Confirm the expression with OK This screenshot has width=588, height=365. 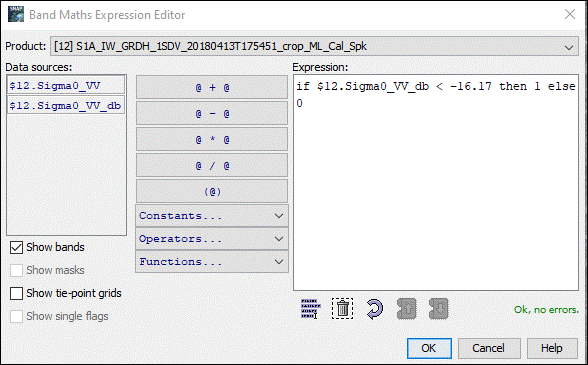coord(429,348)
